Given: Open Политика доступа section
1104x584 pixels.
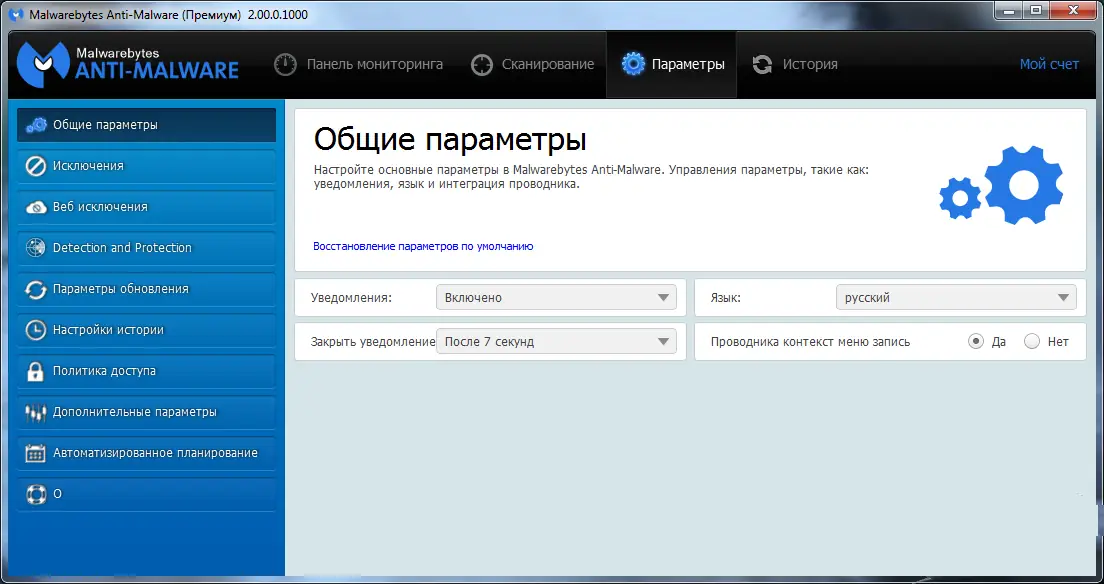Looking at the screenshot, I should (x=146, y=371).
